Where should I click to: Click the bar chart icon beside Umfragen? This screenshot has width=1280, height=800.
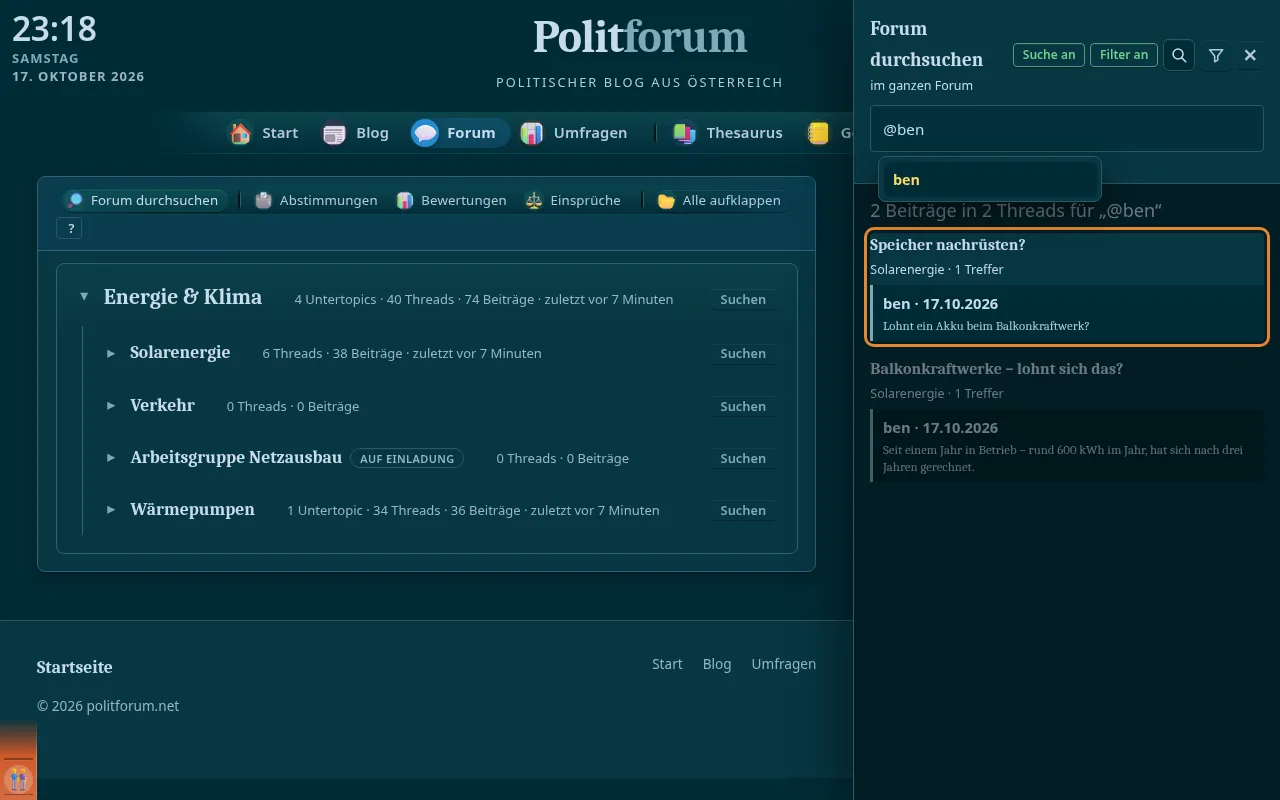tap(532, 133)
